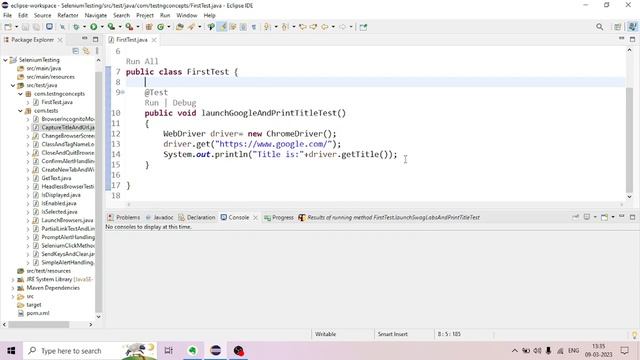Switch to the Problems tab

(x=124, y=218)
